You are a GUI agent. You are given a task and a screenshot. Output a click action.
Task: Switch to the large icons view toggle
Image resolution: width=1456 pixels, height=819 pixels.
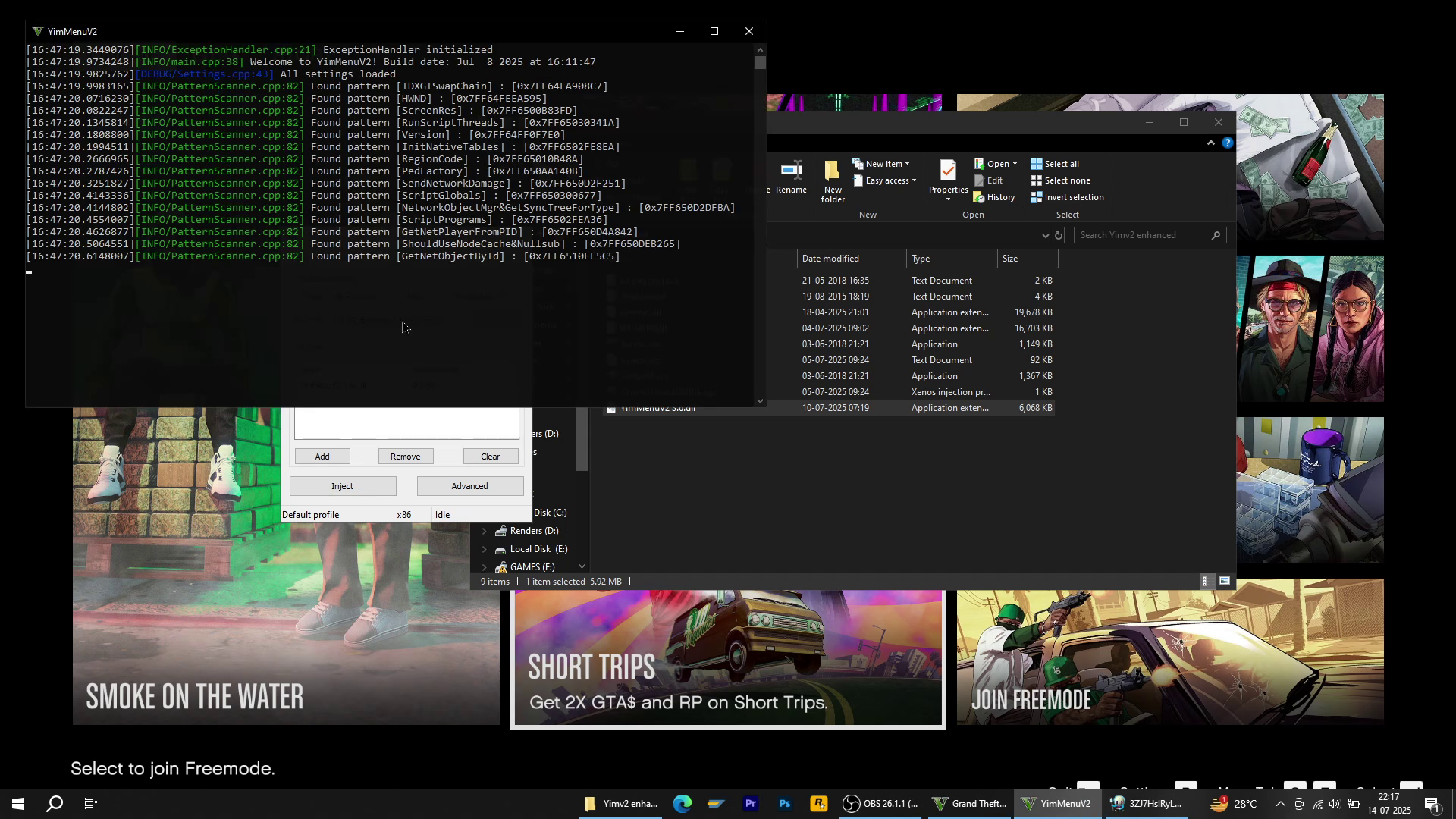pyautogui.click(x=1225, y=582)
